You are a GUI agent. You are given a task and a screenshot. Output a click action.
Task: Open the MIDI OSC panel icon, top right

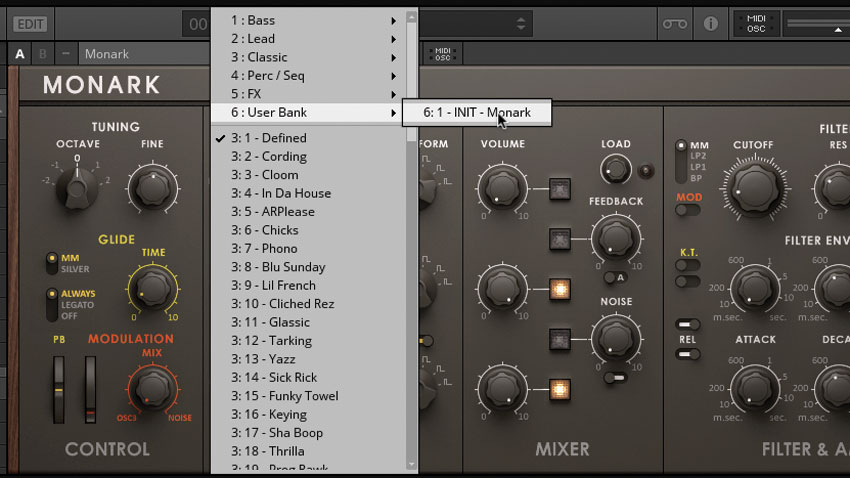(757, 24)
